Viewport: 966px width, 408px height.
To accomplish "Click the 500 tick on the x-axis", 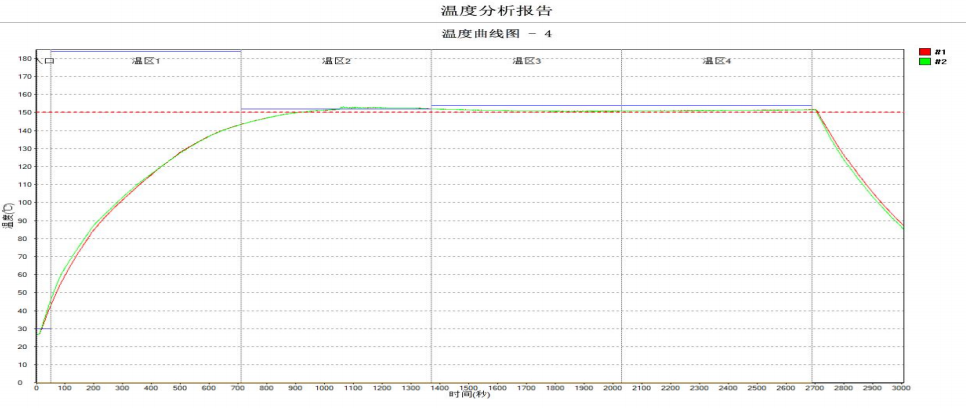I will pyautogui.click(x=181, y=388).
